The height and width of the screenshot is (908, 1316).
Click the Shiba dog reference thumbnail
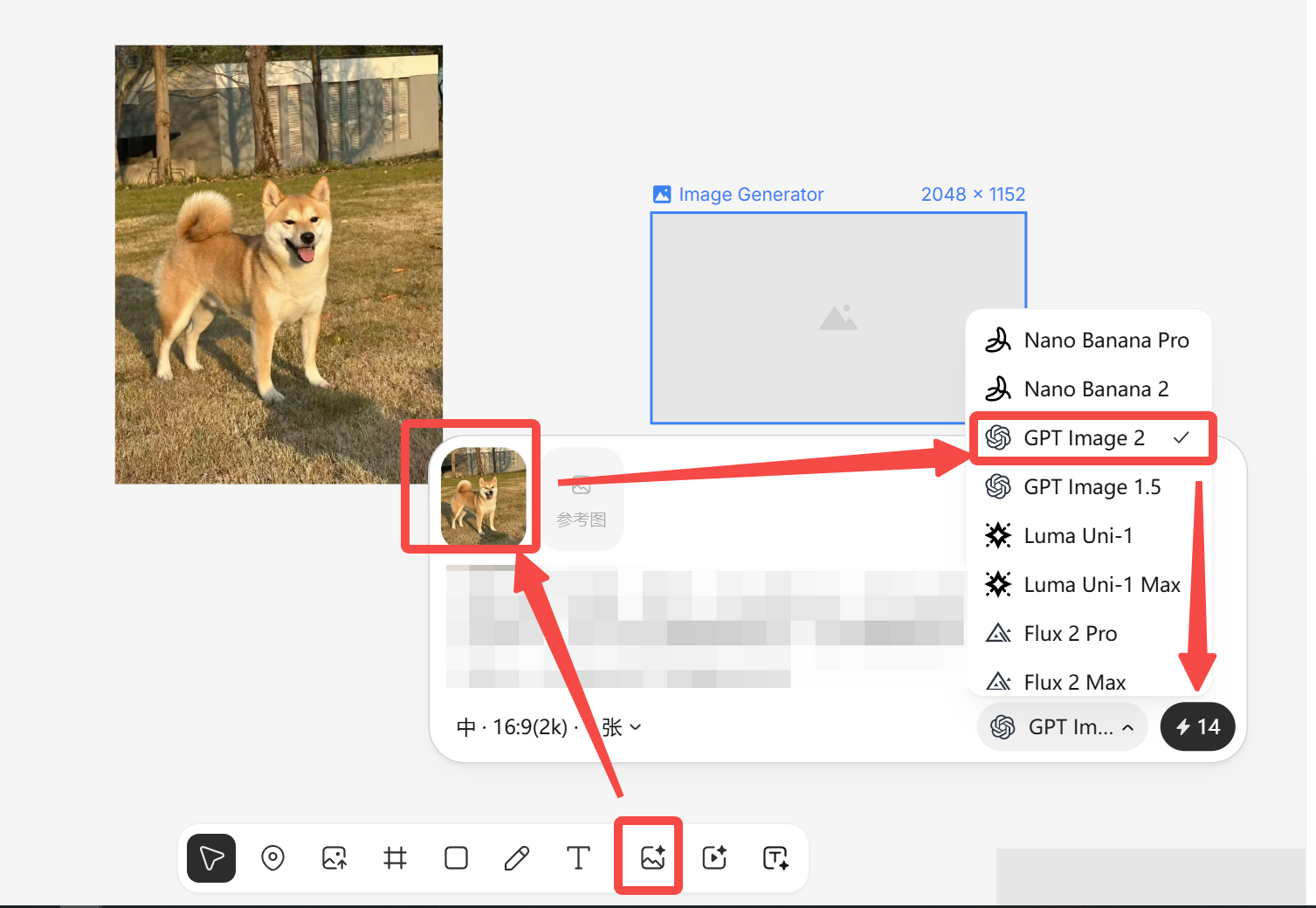484,497
